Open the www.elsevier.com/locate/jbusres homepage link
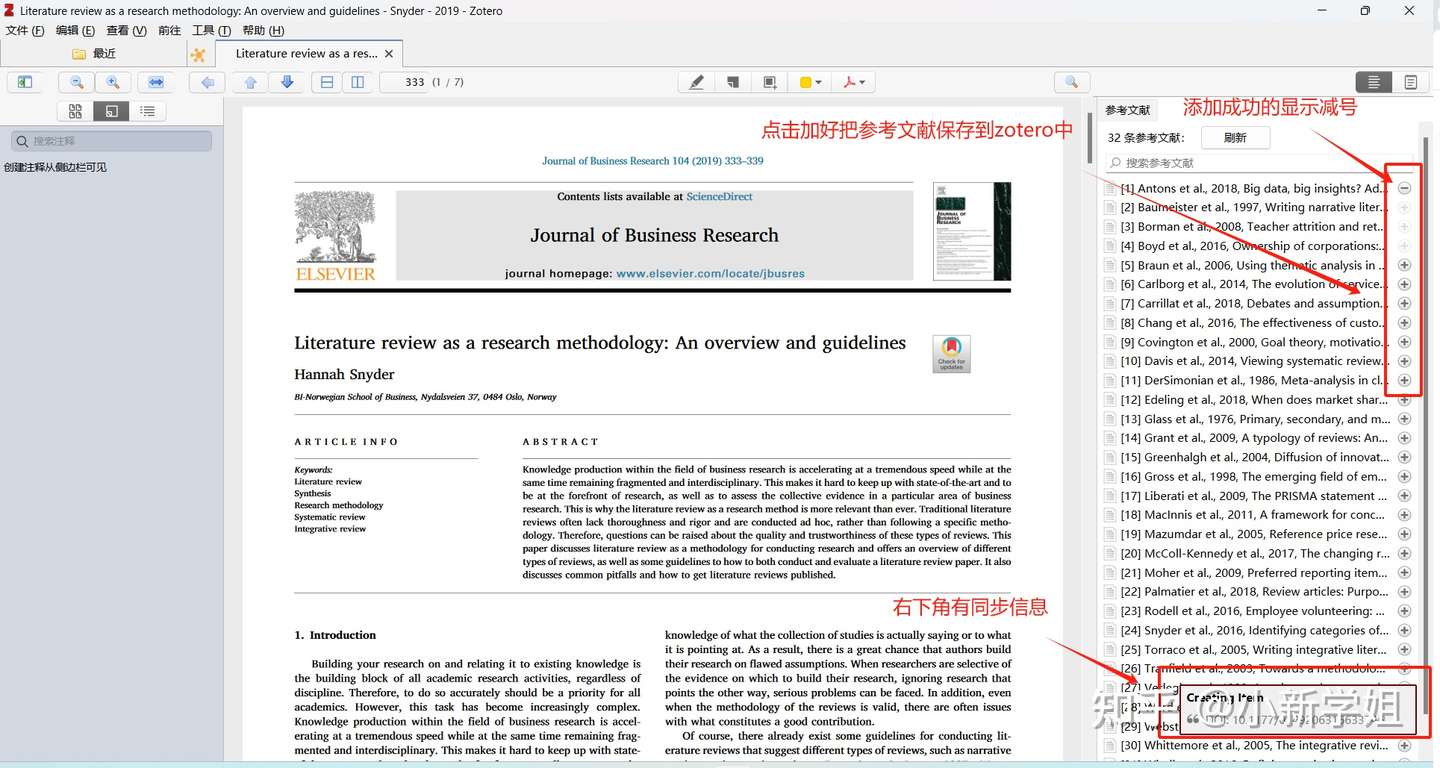The image size is (1440, 768). (x=710, y=273)
